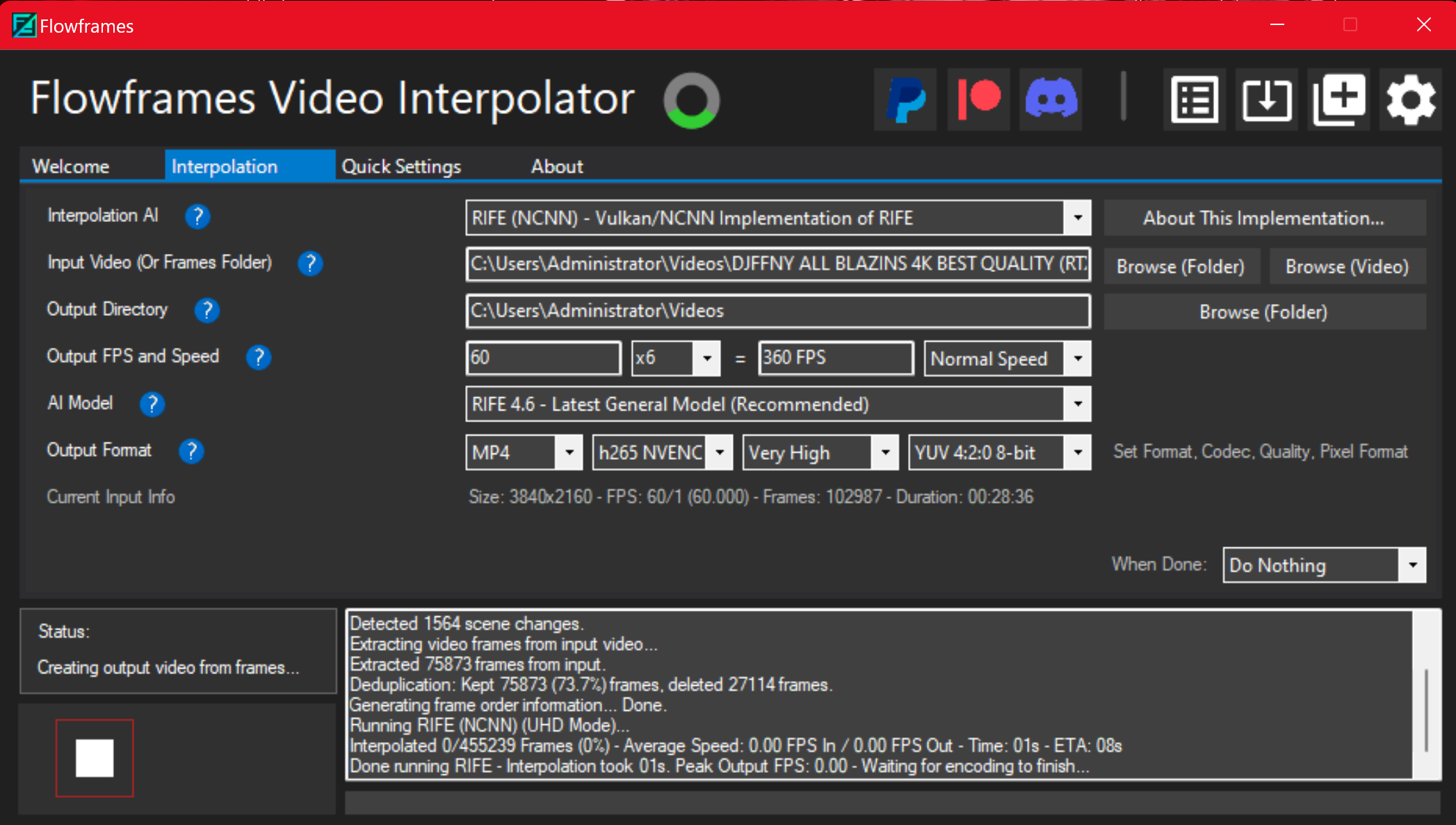1456x825 pixels.
Task: Click the Interpolation AI help icon
Action: (x=197, y=216)
